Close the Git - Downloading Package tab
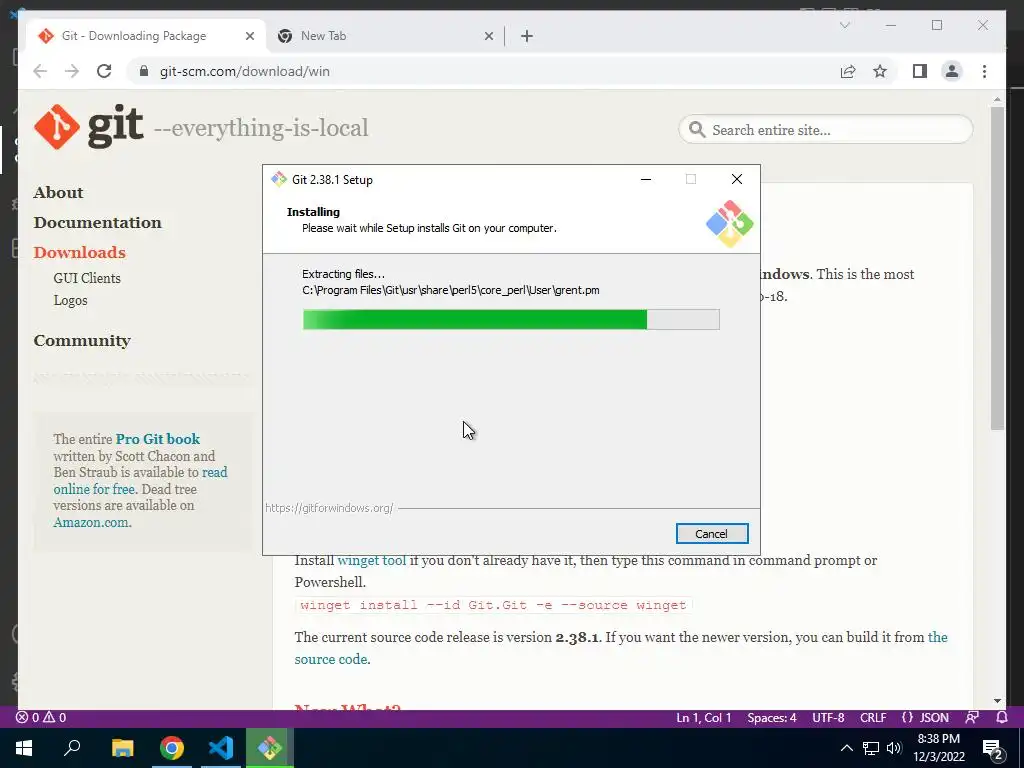This screenshot has height=768, width=1024. [249, 36]
